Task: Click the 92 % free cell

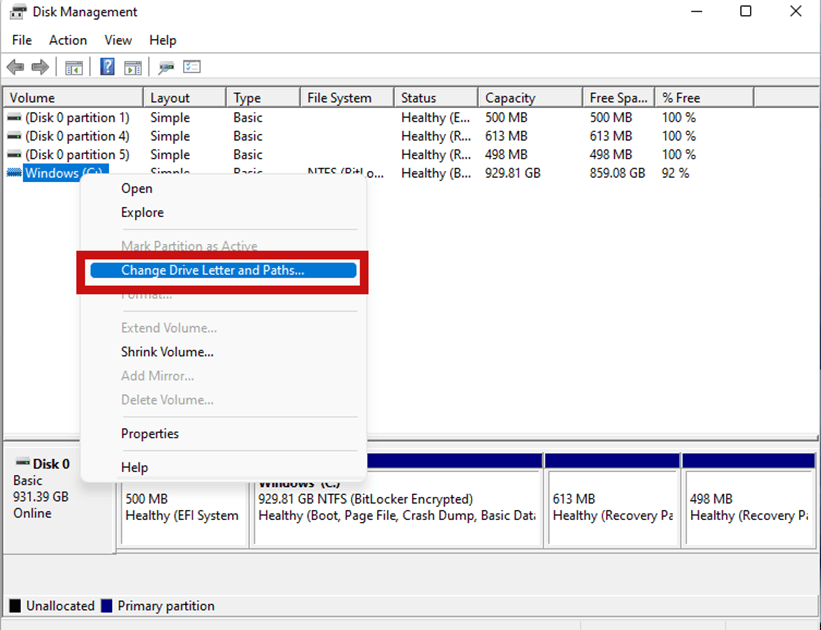Action: click(675, 173)
